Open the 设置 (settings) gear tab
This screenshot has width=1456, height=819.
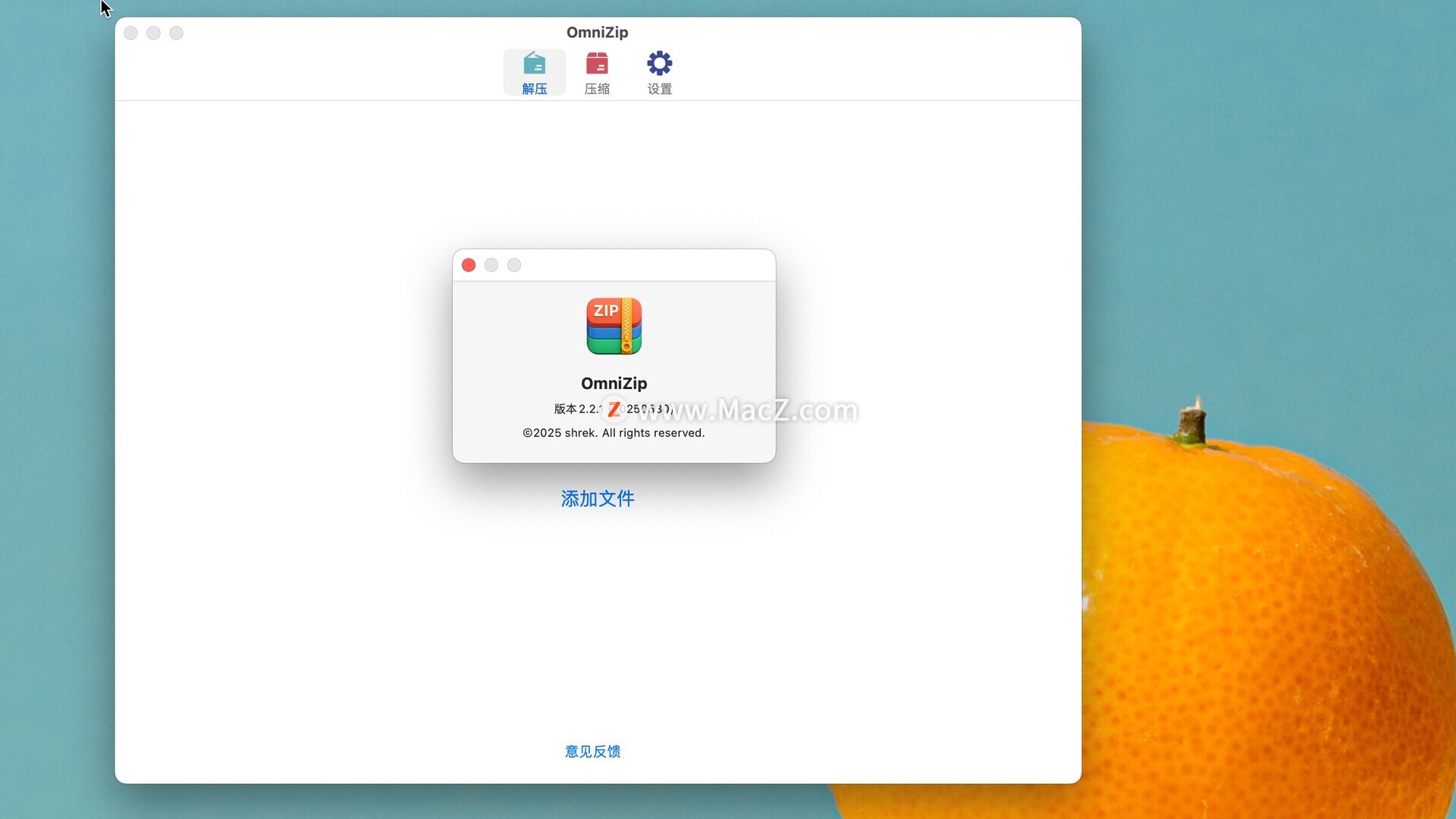pyautogui.click(x=660, y=73)
